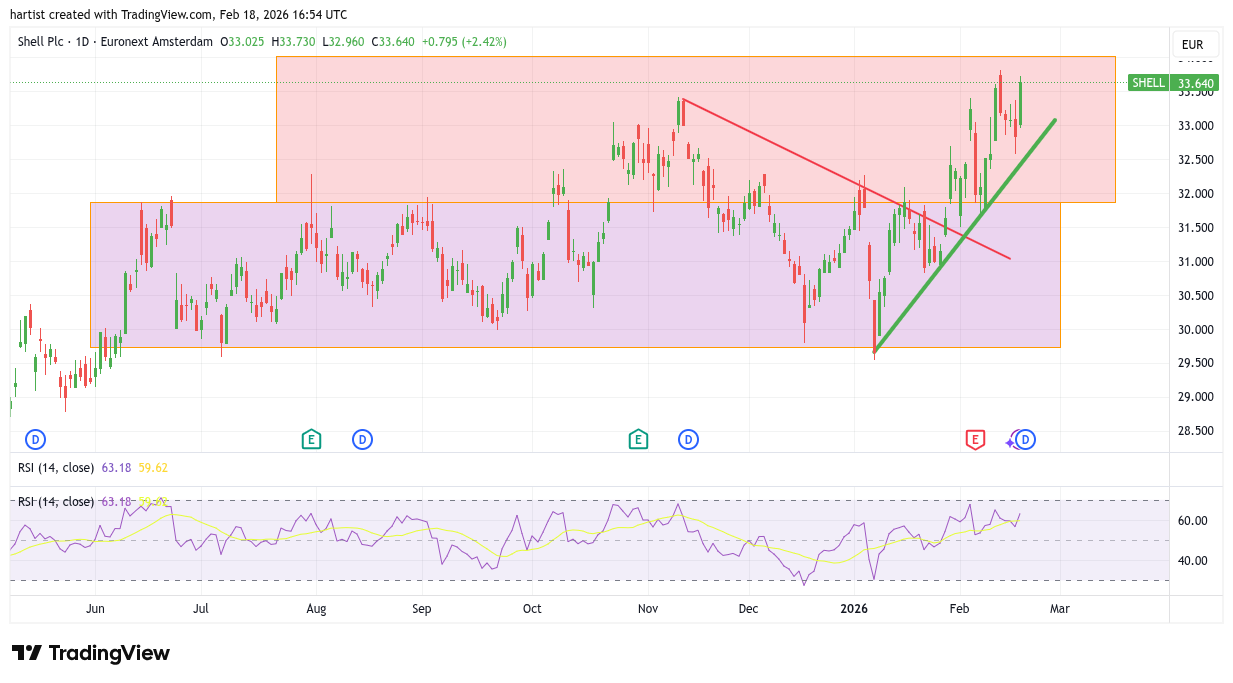Viewport: 1233px width, 683px height.
Task: Click the teal earnings E marker near August
Action: (x=311, y=439)
